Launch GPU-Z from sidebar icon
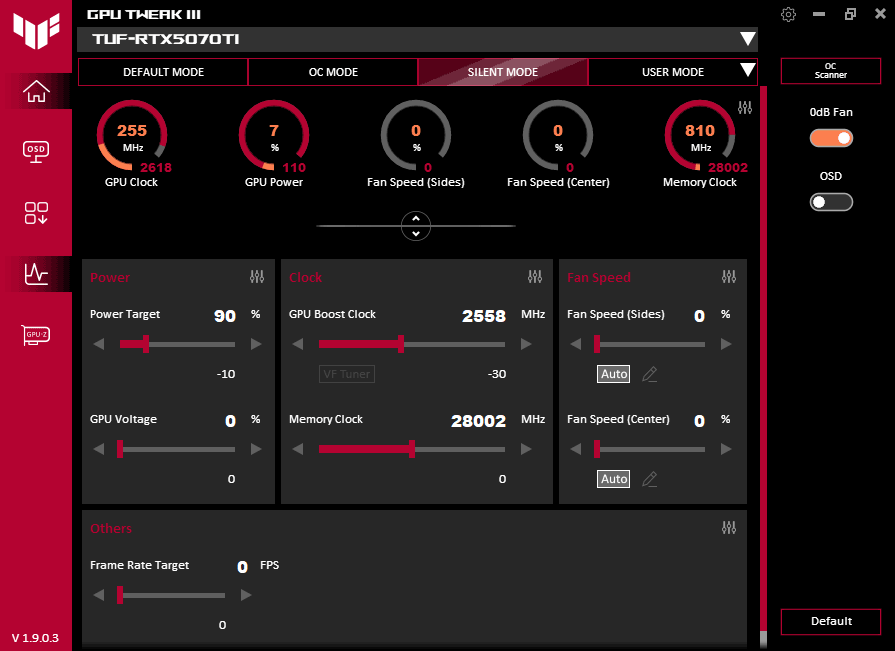 [36, 334]
